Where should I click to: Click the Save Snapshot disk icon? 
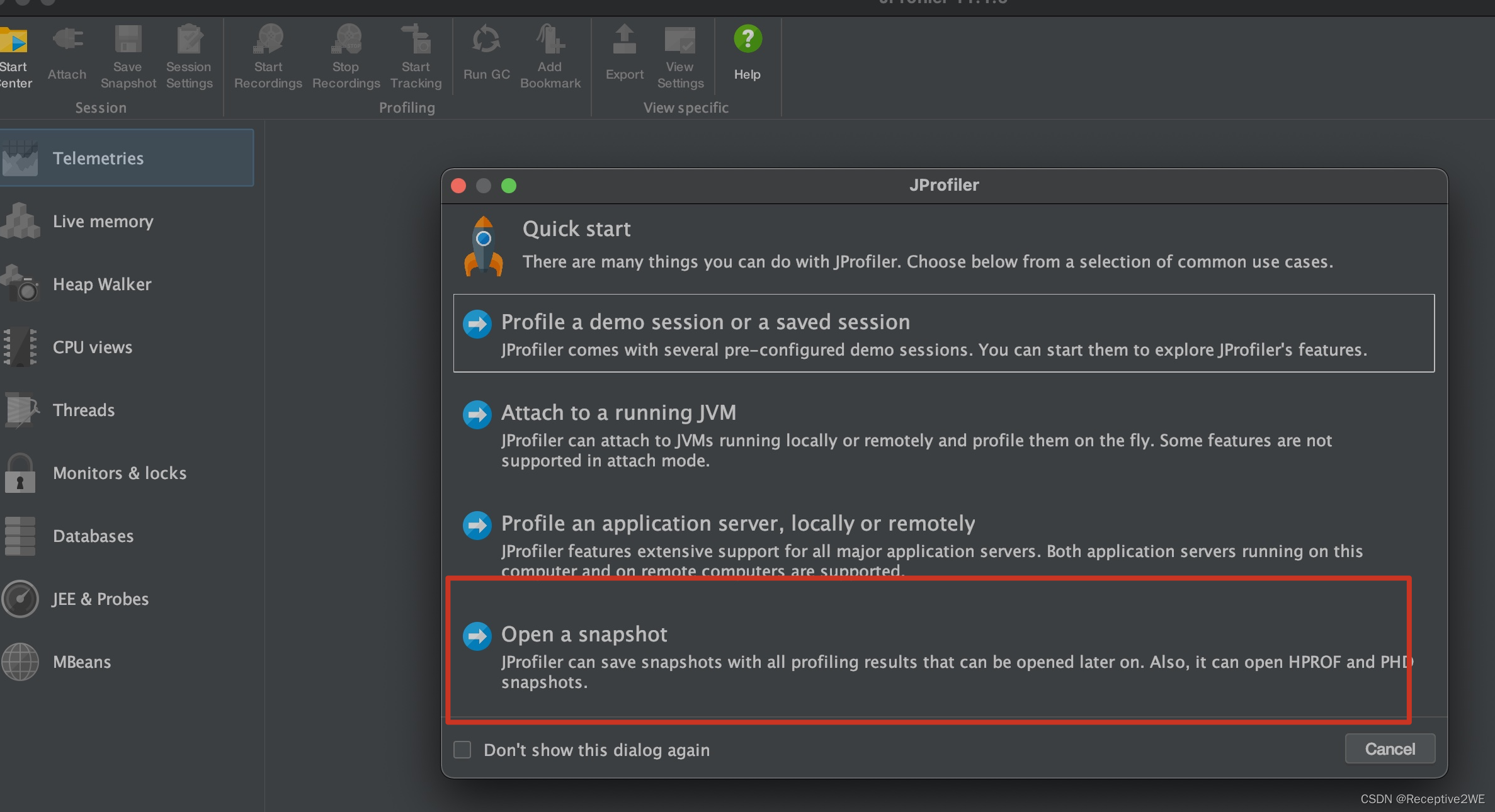pos(128,39)
